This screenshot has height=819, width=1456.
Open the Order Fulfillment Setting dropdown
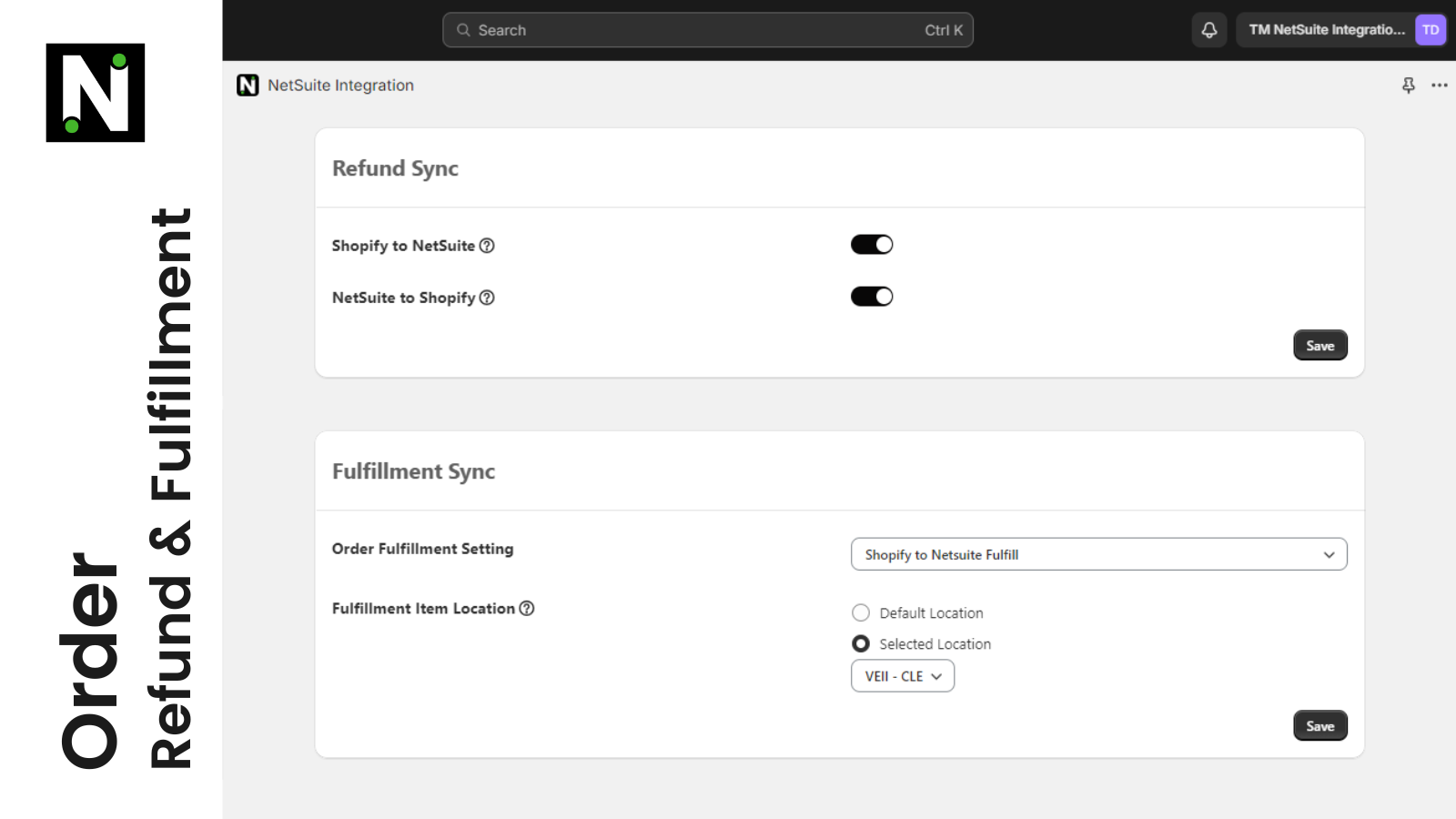click(x=1099, y=554)
